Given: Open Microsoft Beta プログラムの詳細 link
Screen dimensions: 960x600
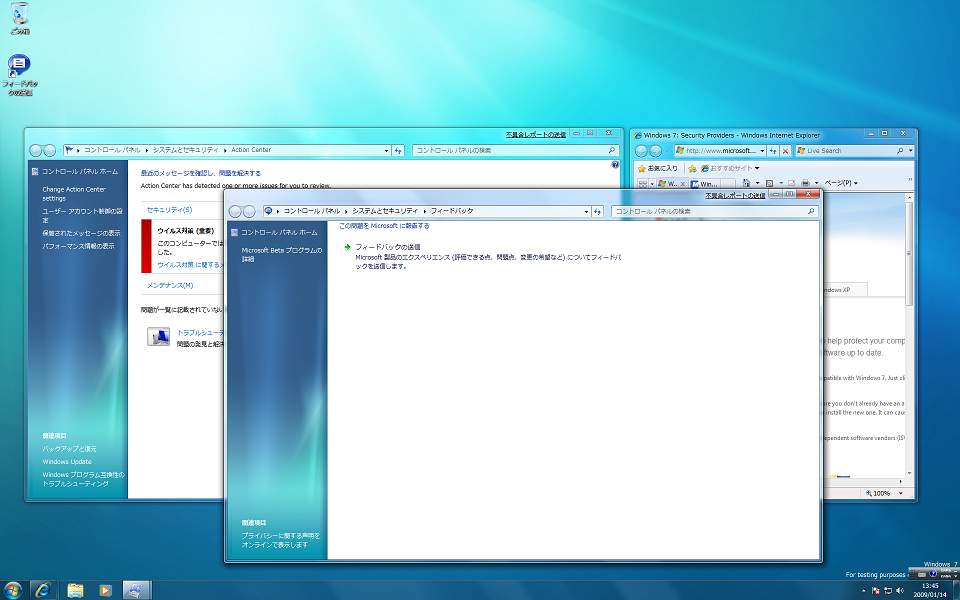Looking at the screenshot, I should [x=282, y=255].
